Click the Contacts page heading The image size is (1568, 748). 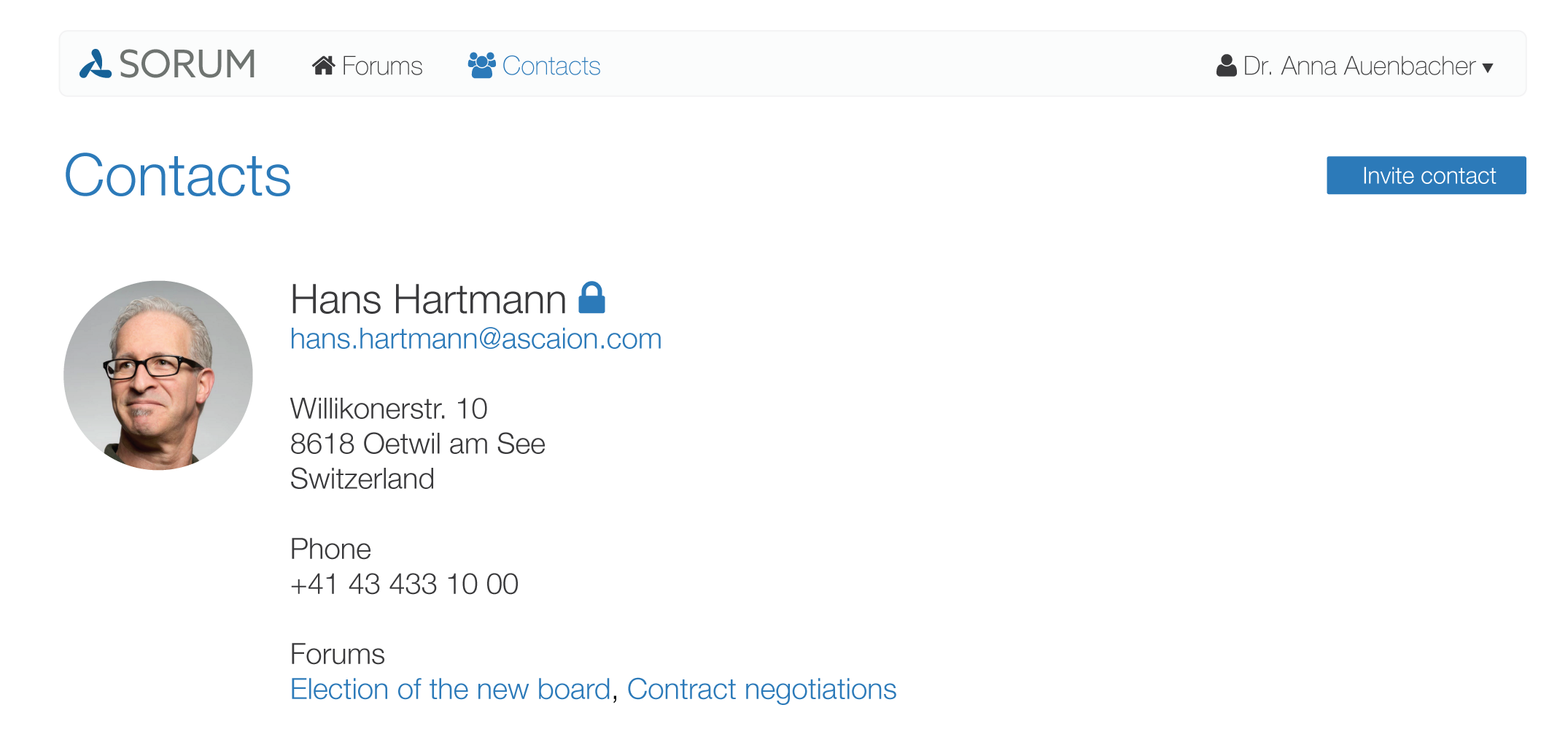pos(178,176)
